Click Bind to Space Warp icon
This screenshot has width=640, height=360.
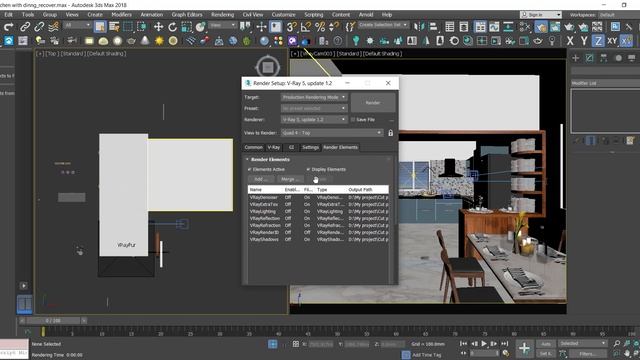(53, 27)
